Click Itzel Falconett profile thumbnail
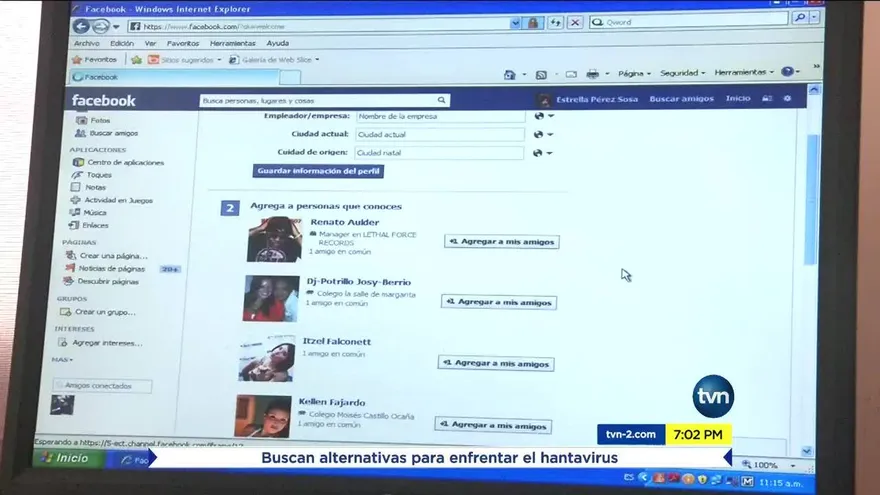Image resolution: width=880 pixels, height=495 pixels. (266, 359)
